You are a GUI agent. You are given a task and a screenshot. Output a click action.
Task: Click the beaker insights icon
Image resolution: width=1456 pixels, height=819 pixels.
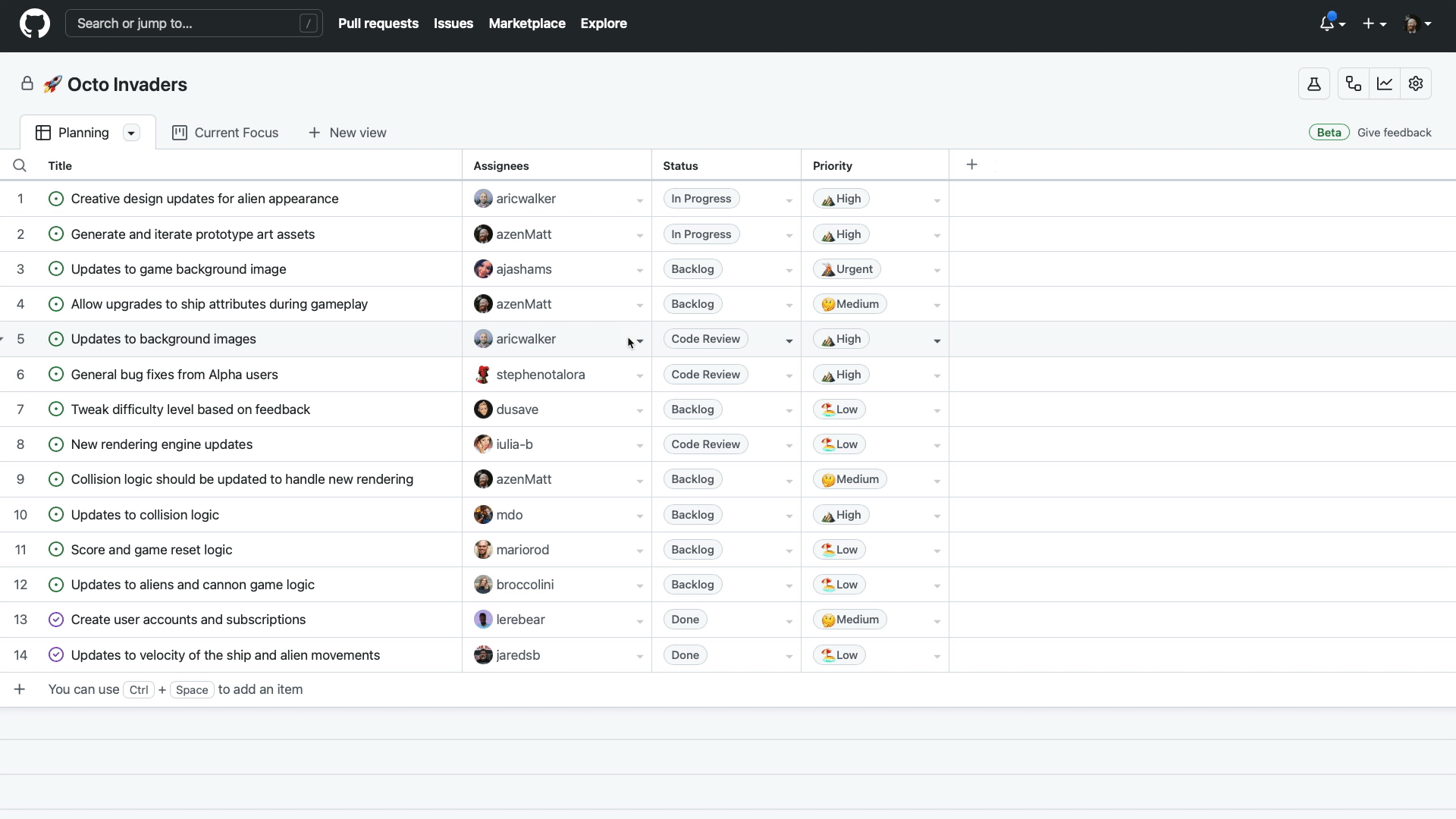1314,83
